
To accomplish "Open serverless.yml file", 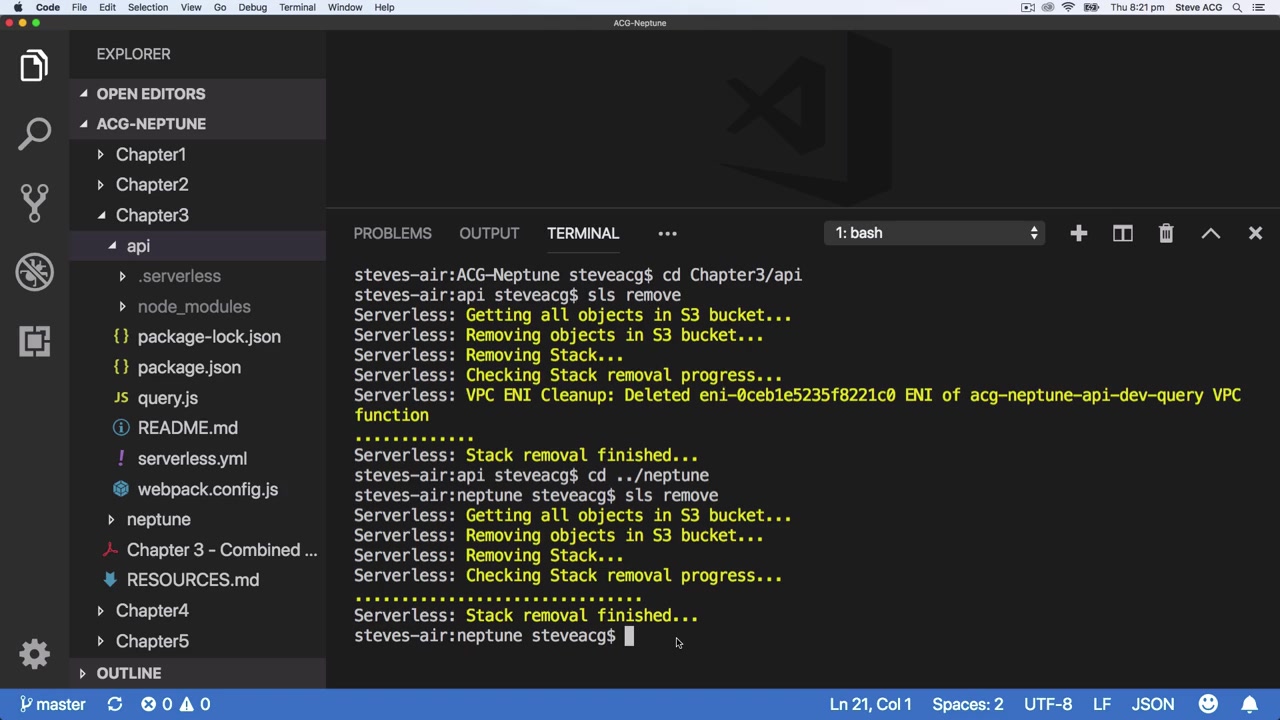I will click(192, 458).
